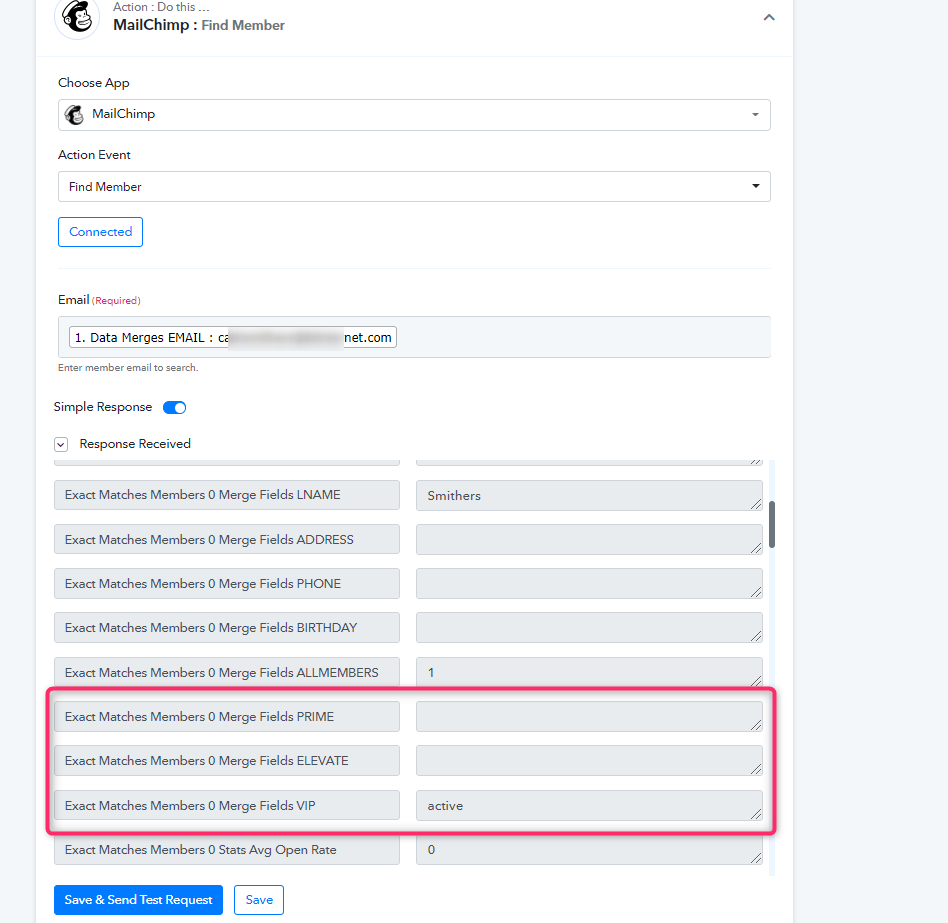Screen dimensions: 948x923
Task: Click resize handle of ALLMEMBERS value field
Action: tap(756, 681)
